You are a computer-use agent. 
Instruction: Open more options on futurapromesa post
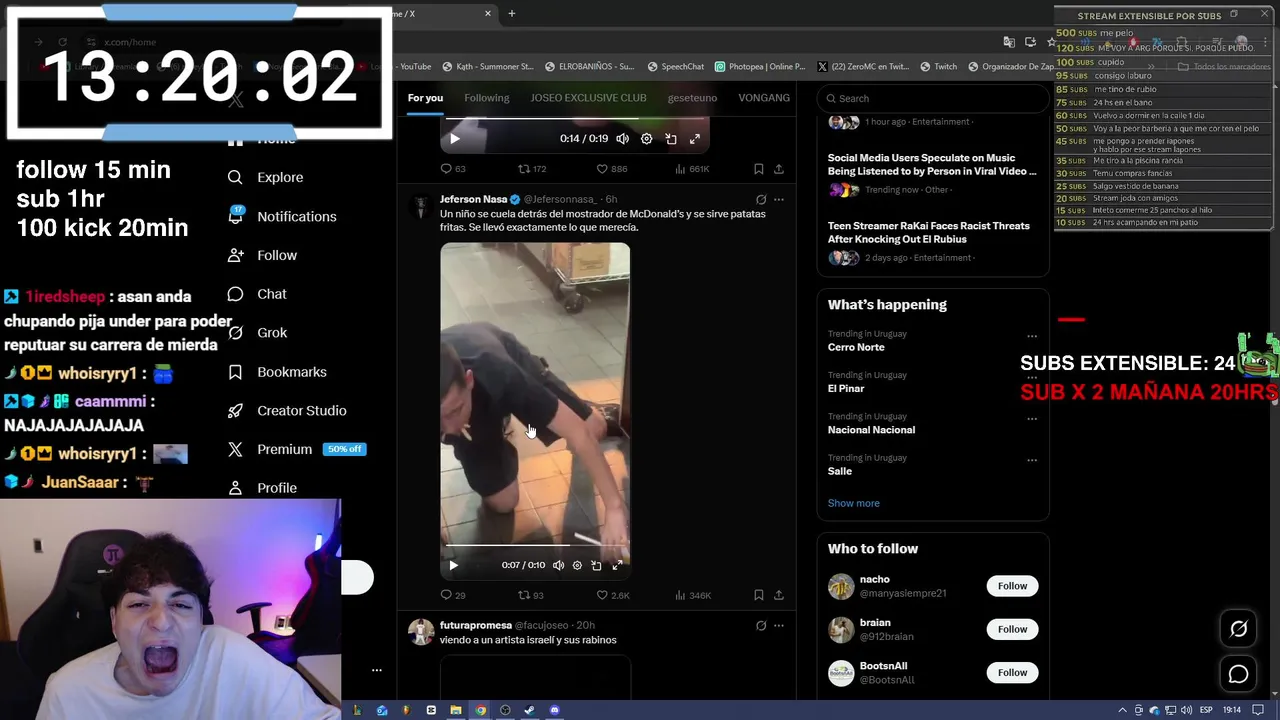(x=779, y=625)
